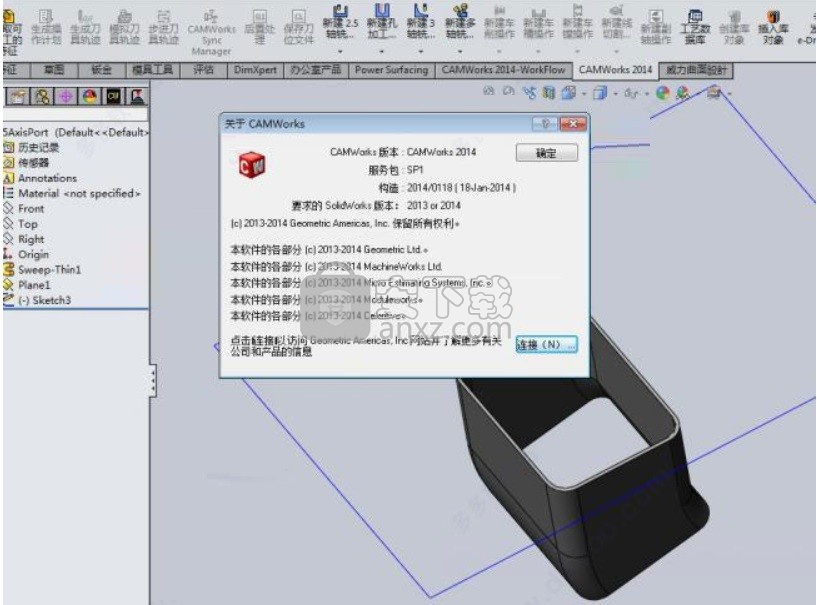Click the 连接 (N) button in dialog

pos(547,344)
